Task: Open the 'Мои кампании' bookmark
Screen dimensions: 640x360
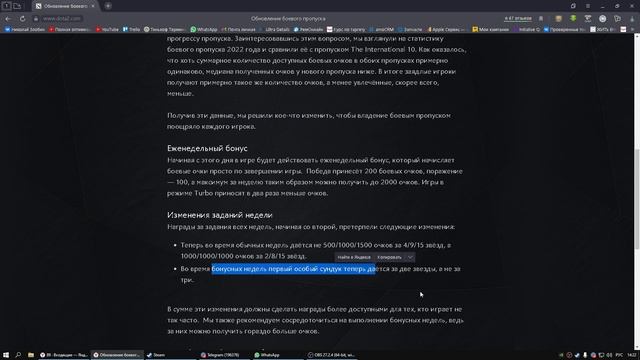Action: [x=491, y=29]
